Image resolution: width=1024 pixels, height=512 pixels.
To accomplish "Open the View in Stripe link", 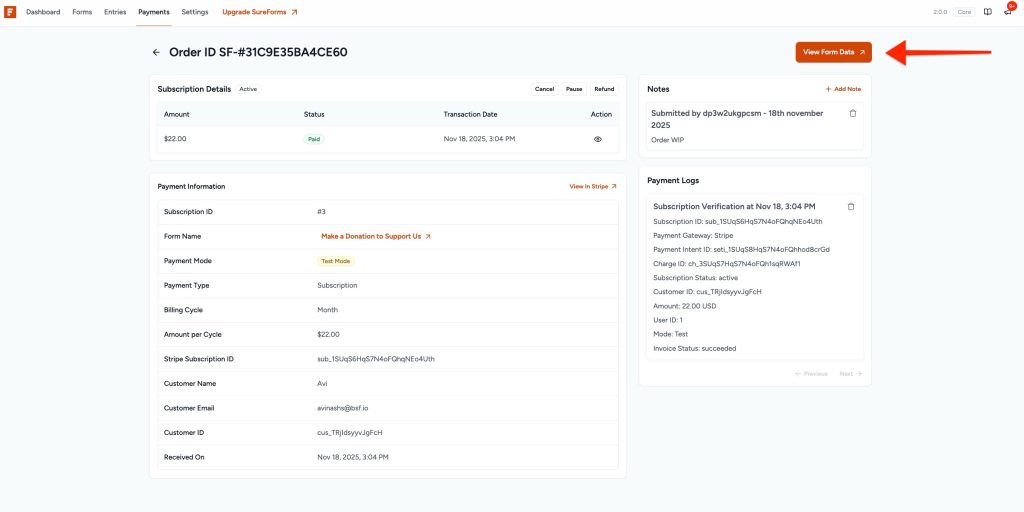I will [x=593, y=187].
